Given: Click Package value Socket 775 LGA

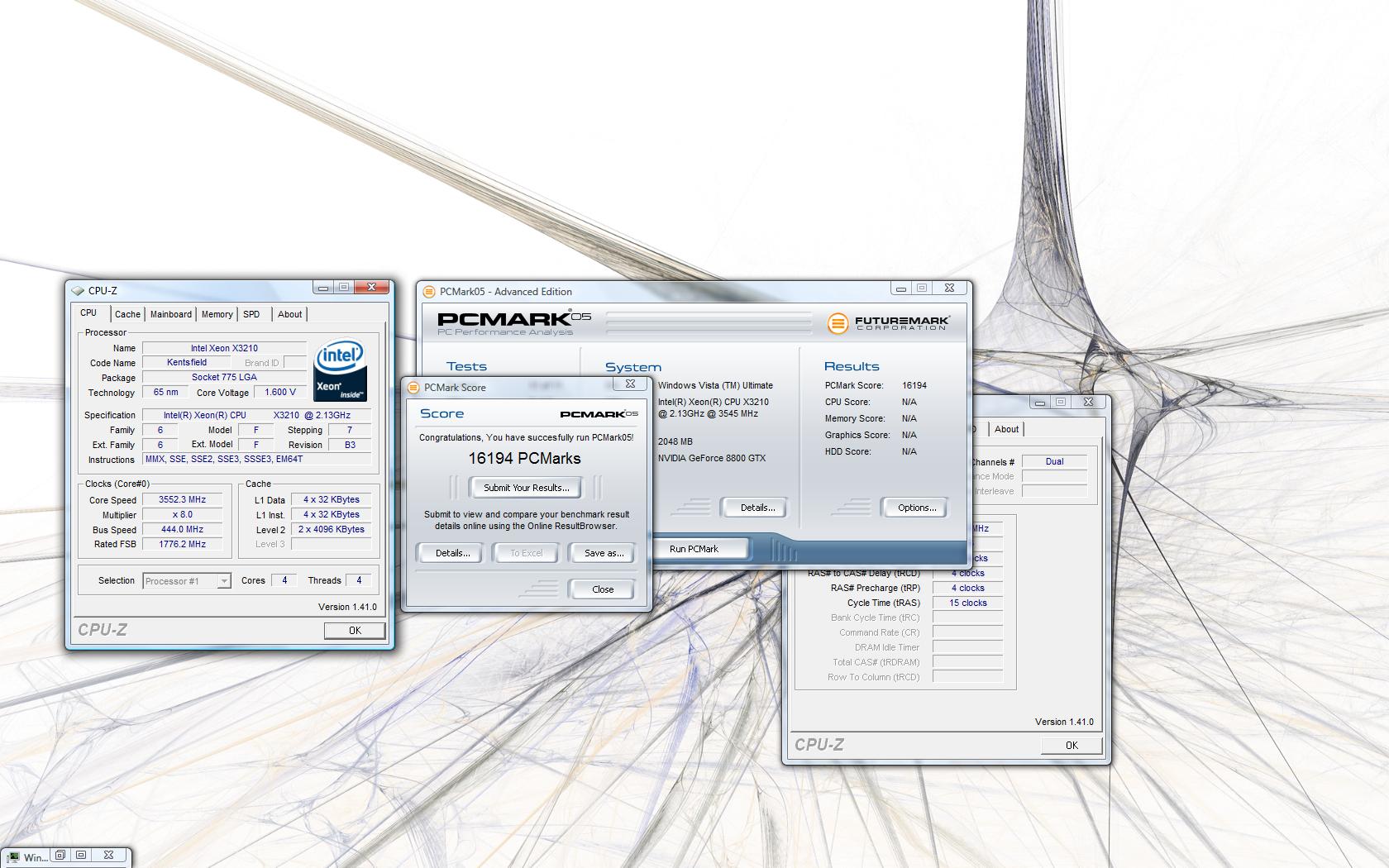Looking at the screenshot, I should coord(224,377).
